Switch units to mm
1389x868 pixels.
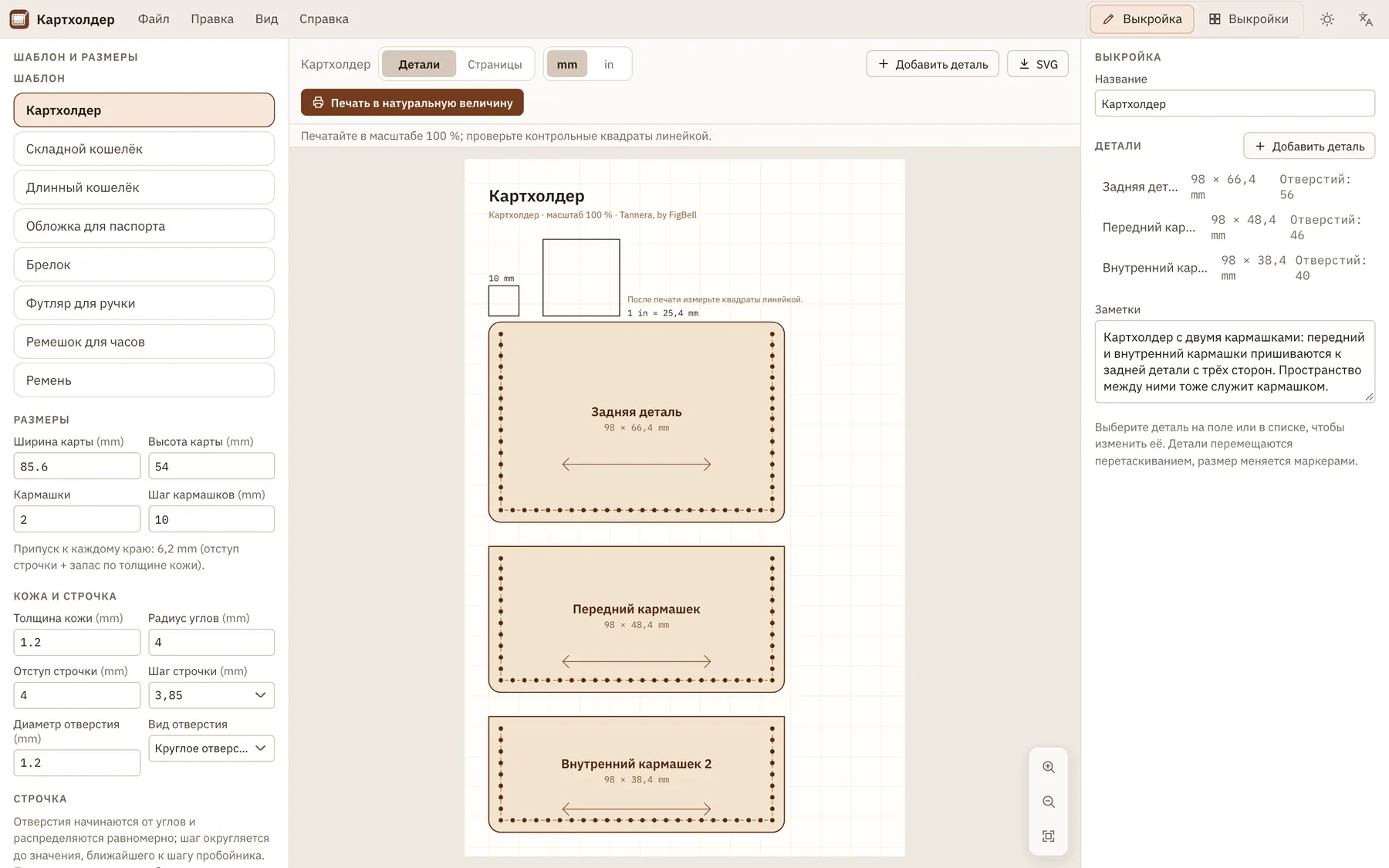pyautogui.click(x=567, y=64)
